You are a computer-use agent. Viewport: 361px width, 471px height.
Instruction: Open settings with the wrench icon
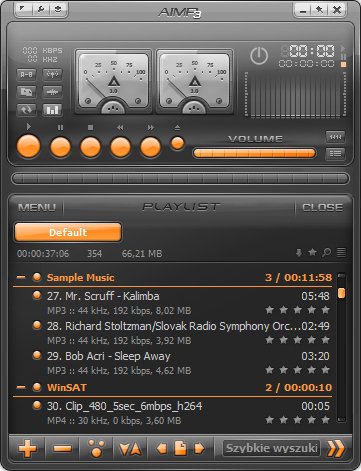(x=41, y=9)
